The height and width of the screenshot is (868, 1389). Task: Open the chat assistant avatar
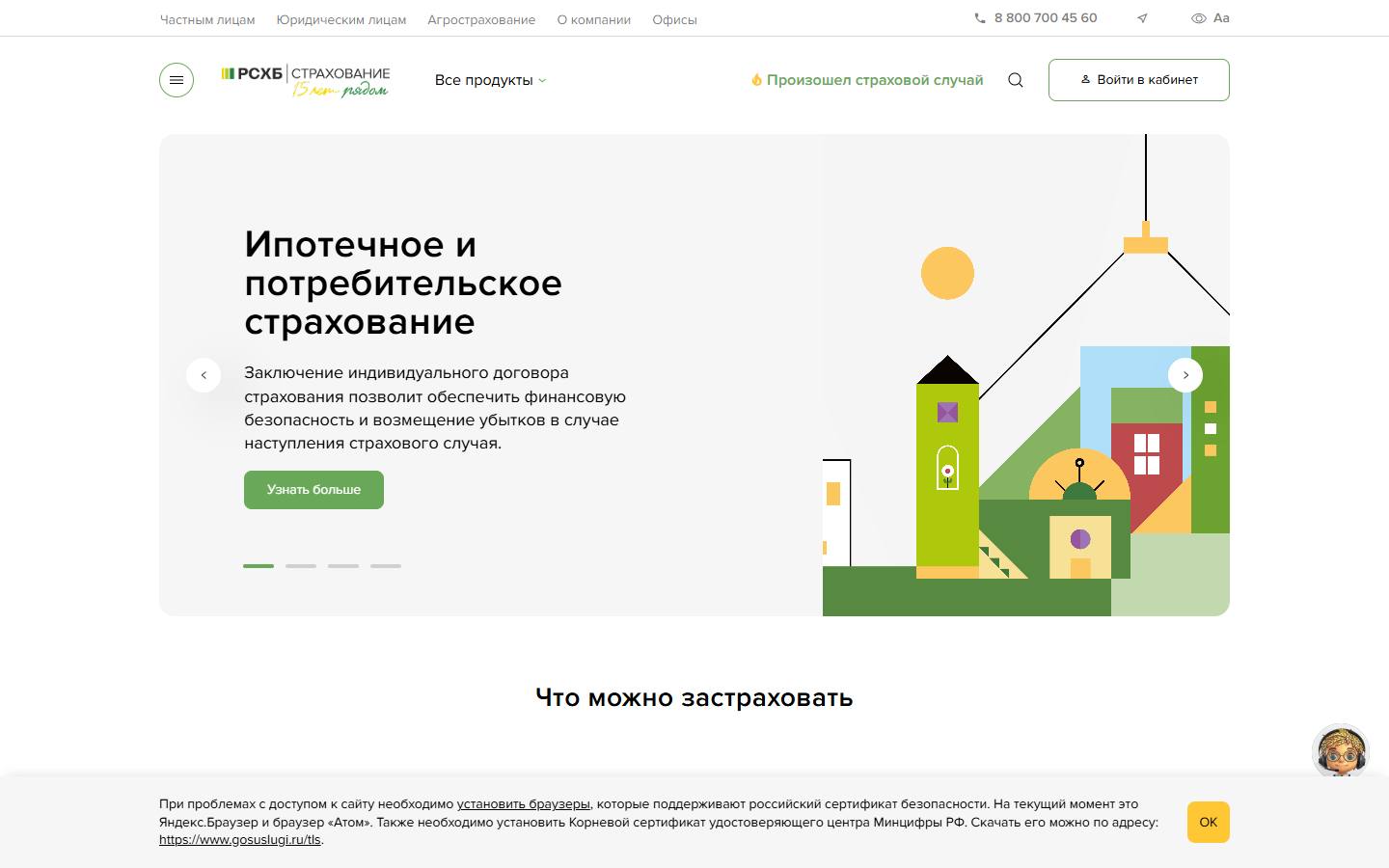(1341, 751)
